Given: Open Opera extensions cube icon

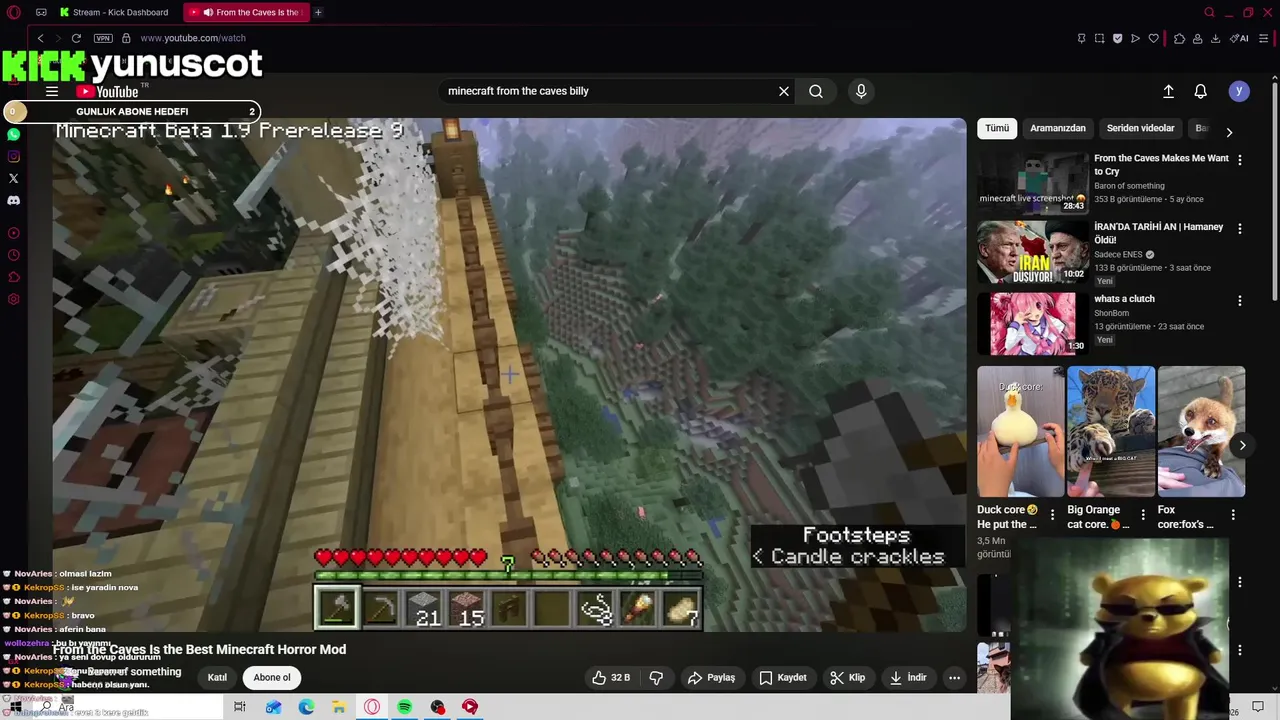Looking at the screenshot, I should tap(1179, 38).
